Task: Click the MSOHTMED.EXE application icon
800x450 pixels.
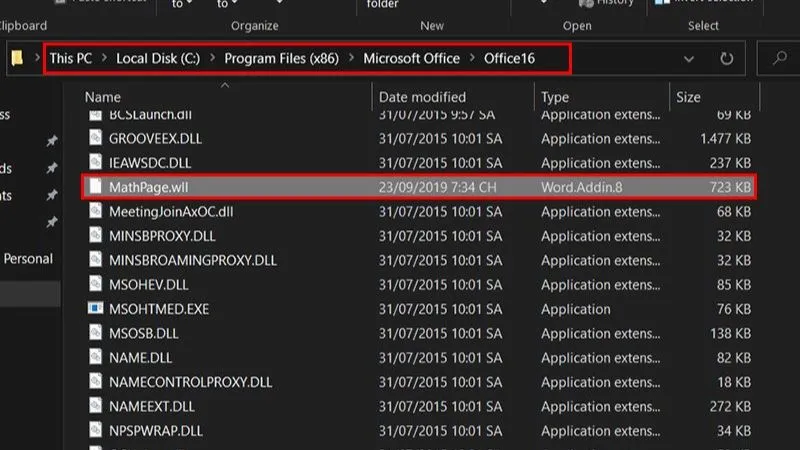Action: pos(95,309)
